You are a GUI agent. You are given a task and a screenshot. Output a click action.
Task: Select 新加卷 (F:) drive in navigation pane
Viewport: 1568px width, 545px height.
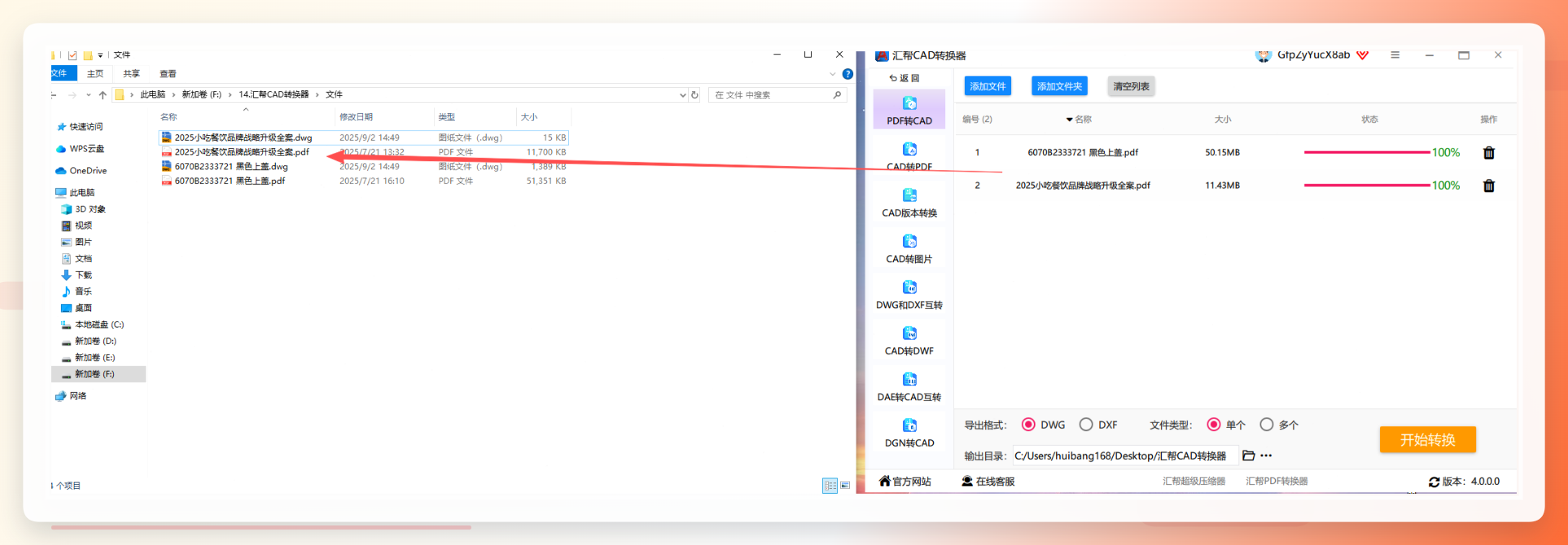coord(99,374)
